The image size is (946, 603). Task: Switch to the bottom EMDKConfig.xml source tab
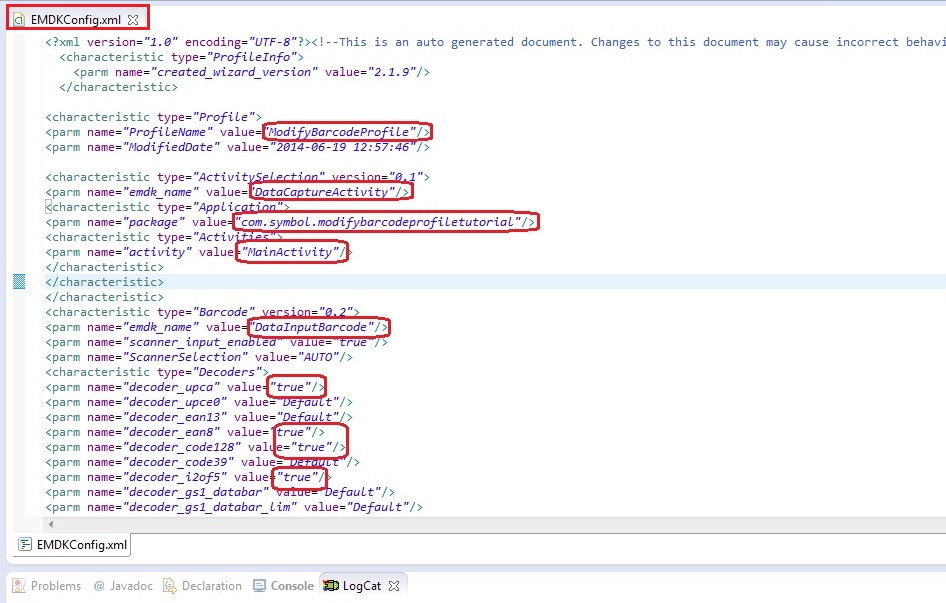81,545
